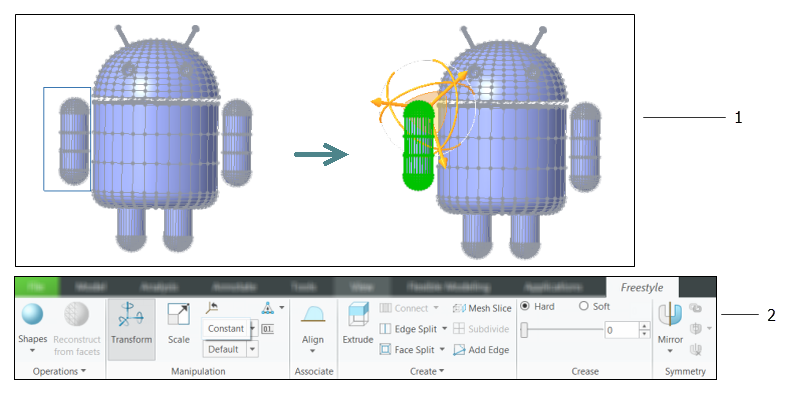This screenshot has width=802, height=402.
Task: Click the Constant option button
Action: tap(225, 329)
